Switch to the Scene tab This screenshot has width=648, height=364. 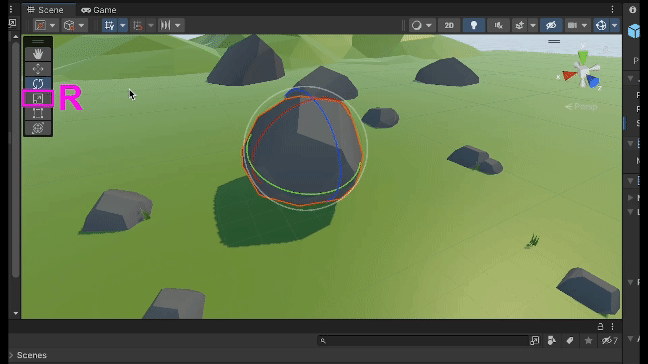click(x=45, y=10)
